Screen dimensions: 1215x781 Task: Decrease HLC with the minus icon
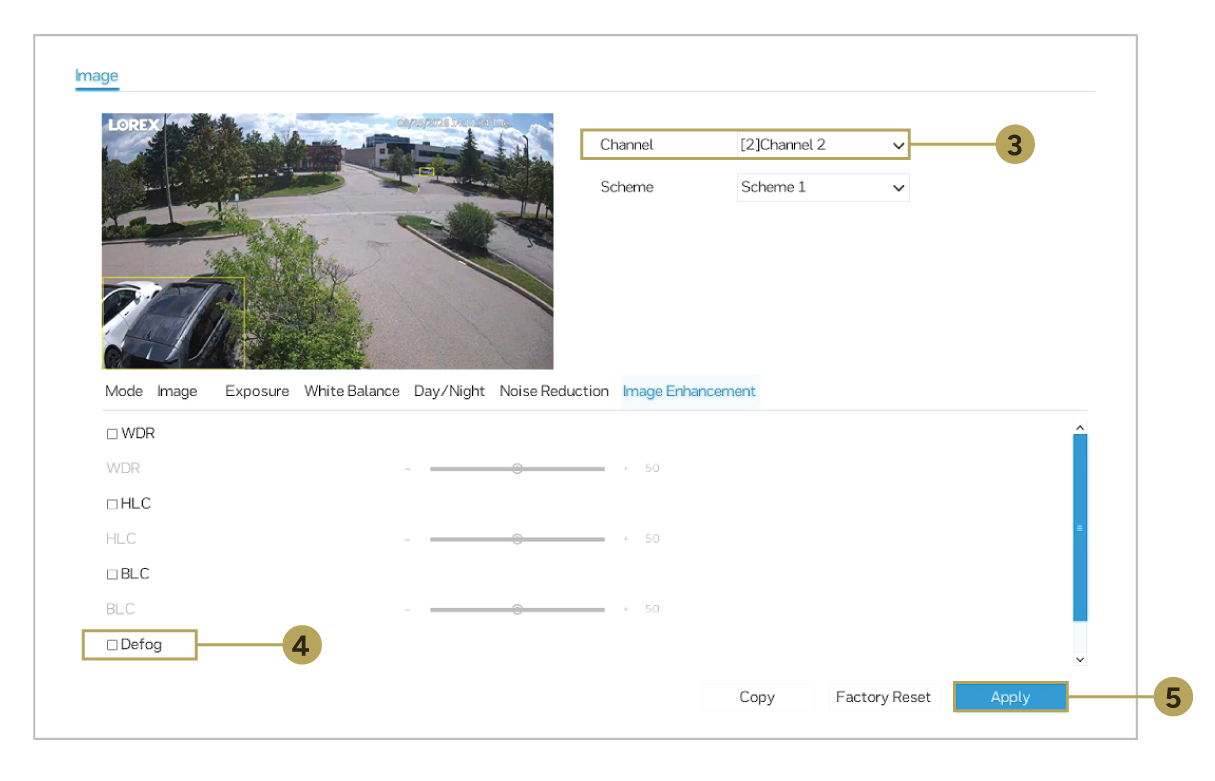pos(408,539)
